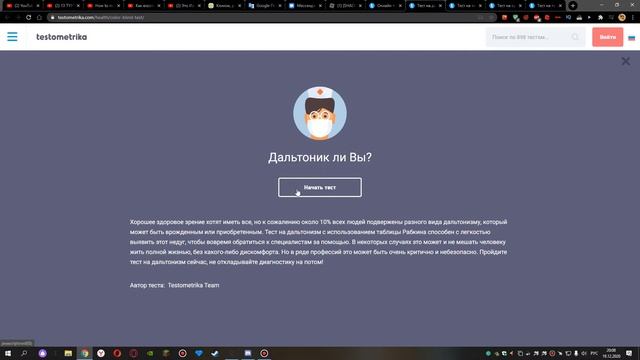This screenshot has width=640, height=360.
Task: Go back using browser back arrow
Action: pyautogui.click(x=7, y=18)
